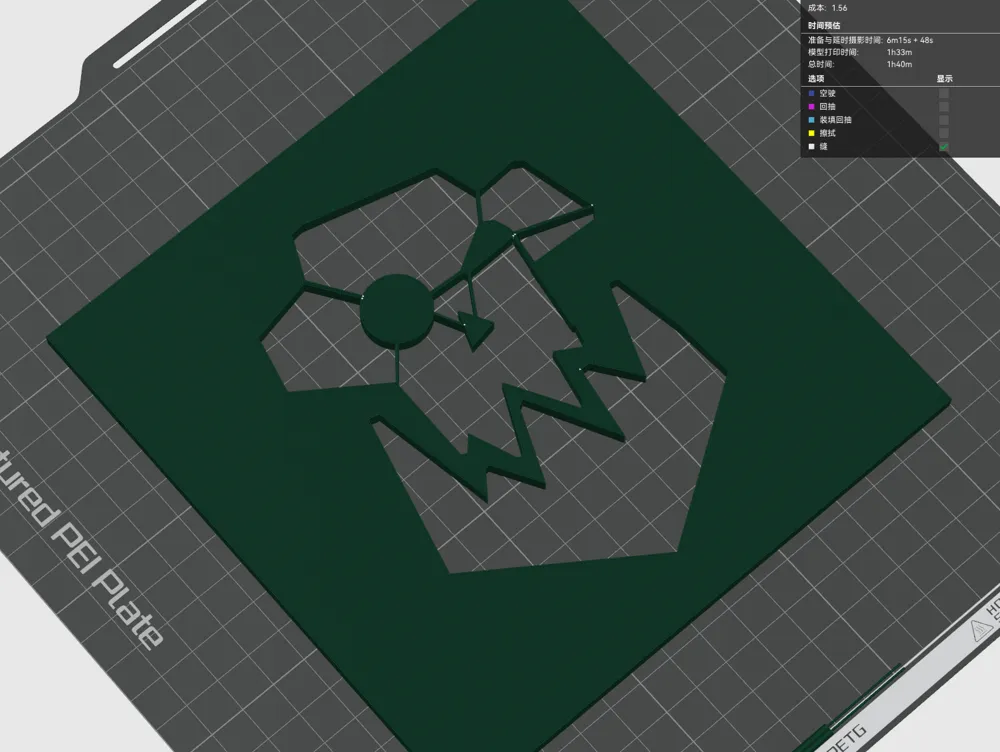Click the 准备与延时摄影时间 label
Image resolution: width=1000 pixels, height=752 pixels.
(x=845, y=40)
